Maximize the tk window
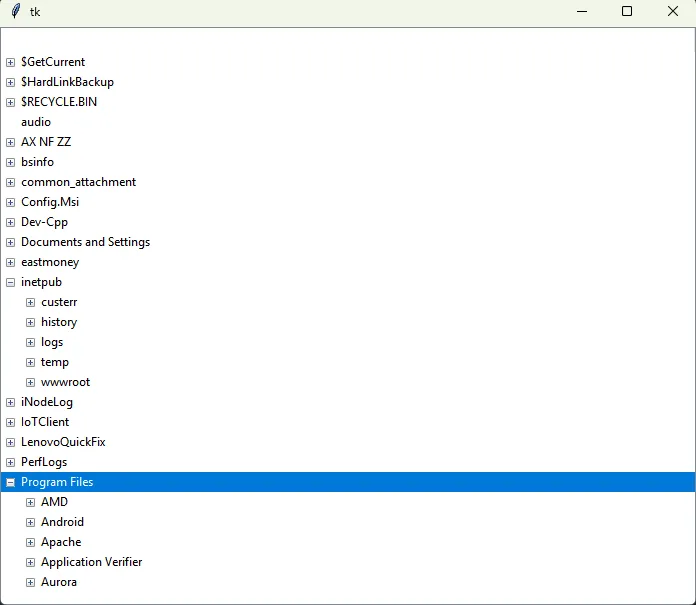Screen dimensions: 696x605 [627, 12]
